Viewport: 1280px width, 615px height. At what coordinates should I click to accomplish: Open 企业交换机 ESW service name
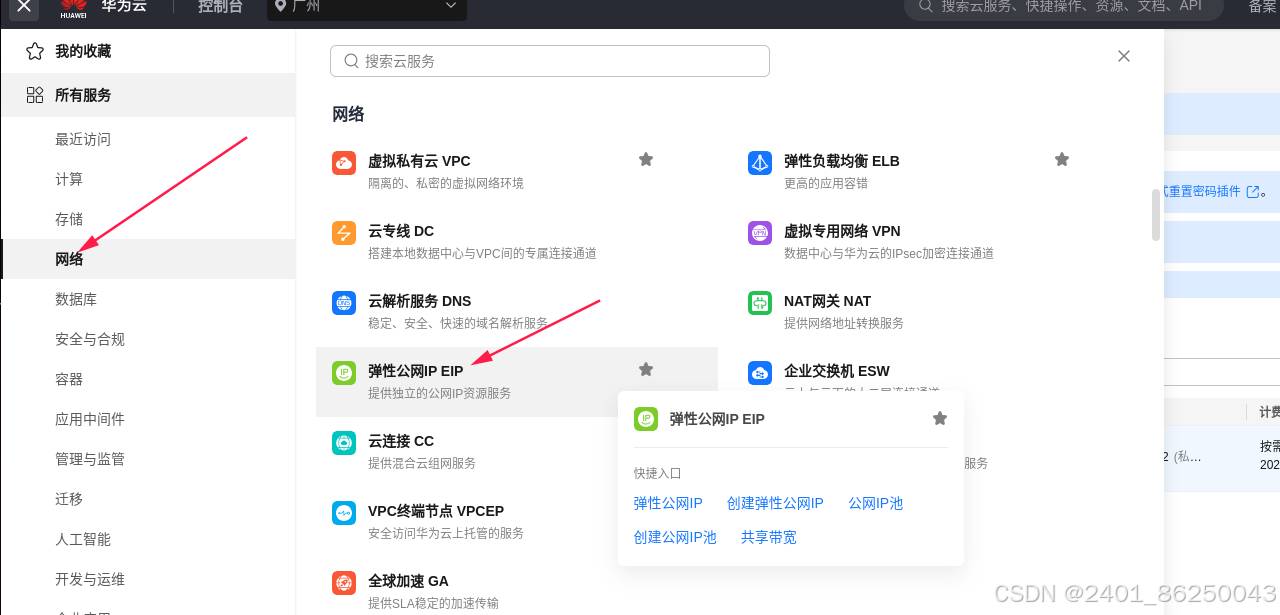click(836, 371)
